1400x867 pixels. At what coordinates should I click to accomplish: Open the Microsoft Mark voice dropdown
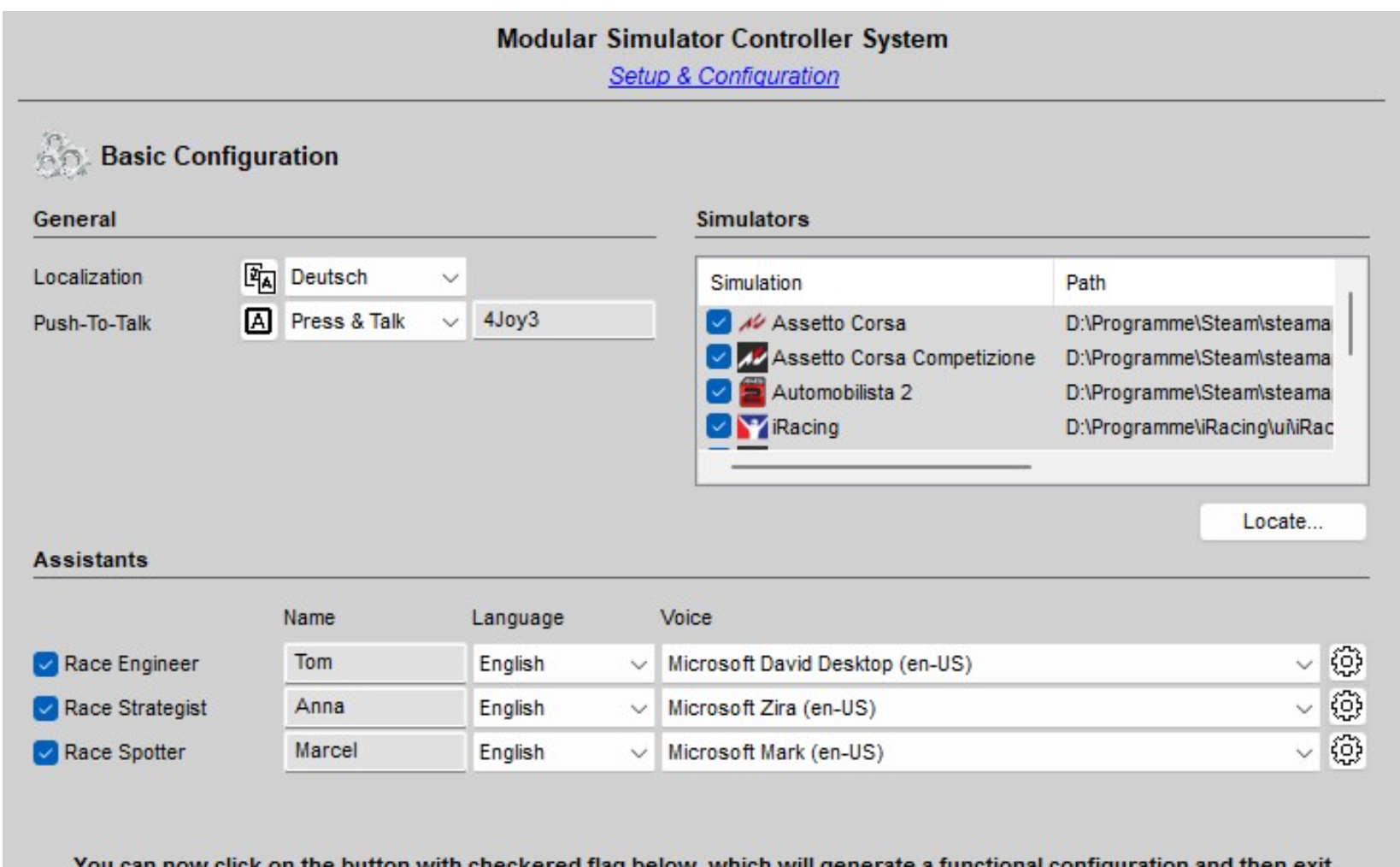coord(991,753)
